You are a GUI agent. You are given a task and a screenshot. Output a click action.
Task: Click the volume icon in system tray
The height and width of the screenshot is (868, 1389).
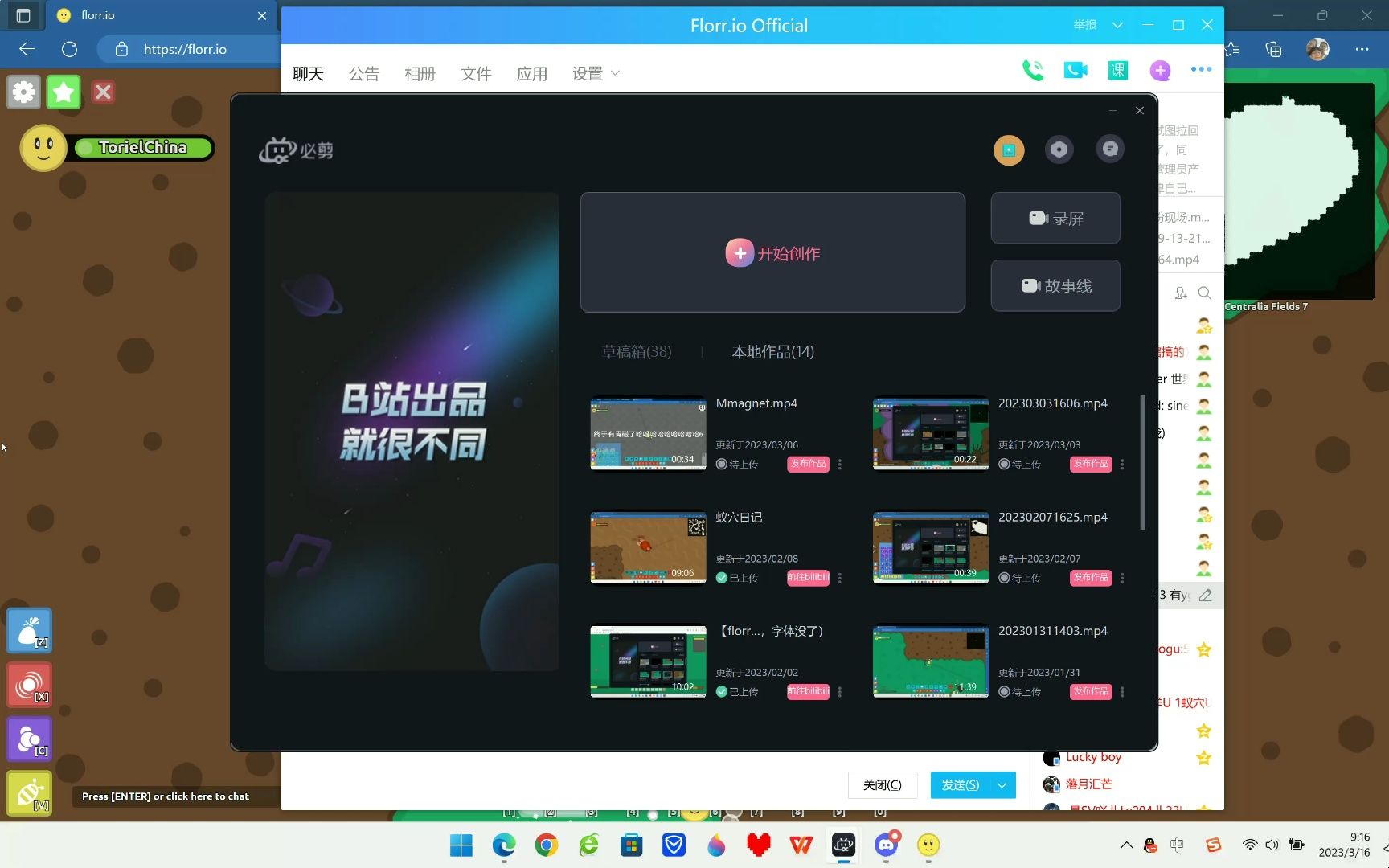[1272, 845]
